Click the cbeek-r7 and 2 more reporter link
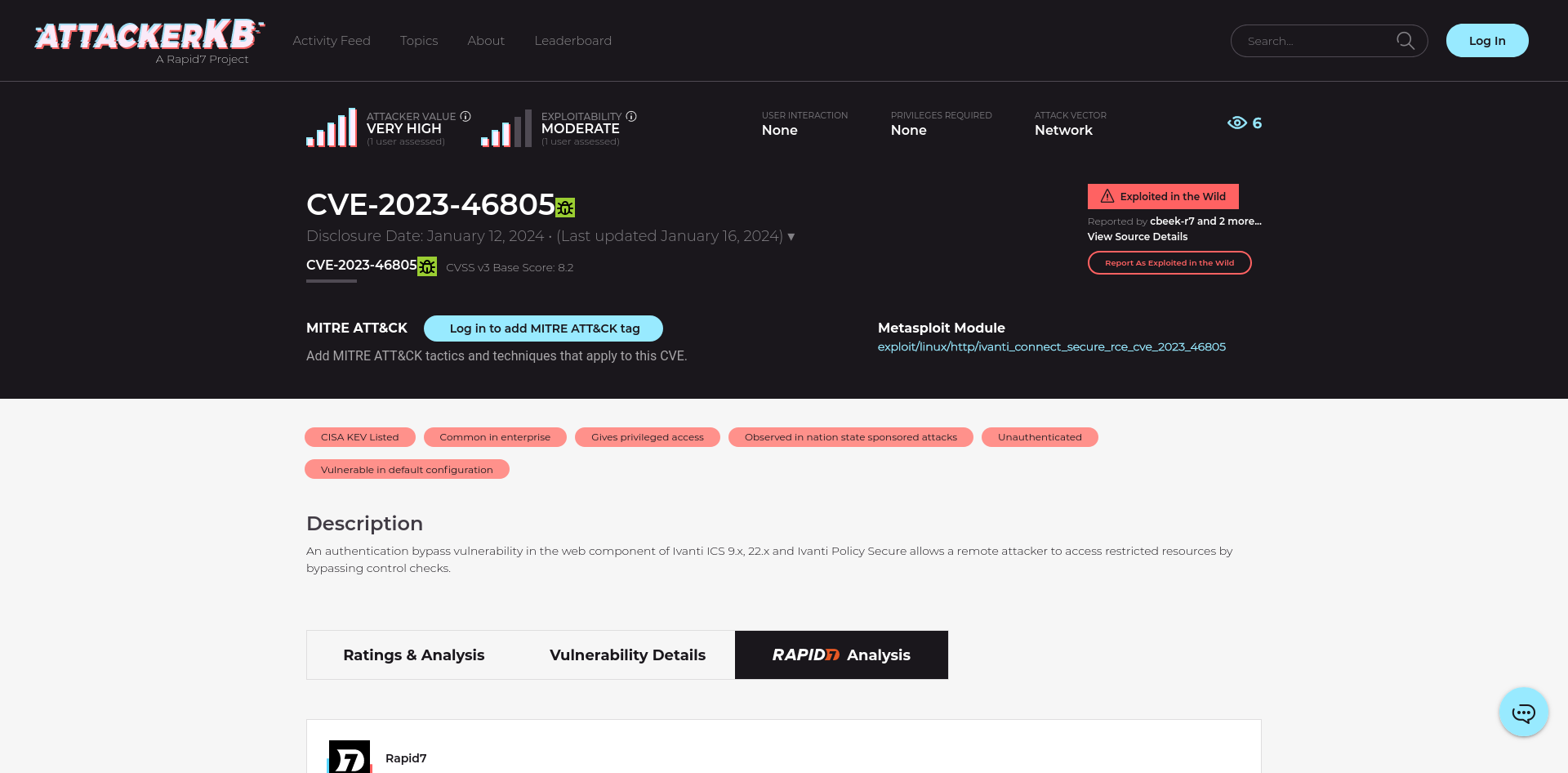The height and width of the screenshot is (773, 1568). pyautogui.click(x=1205, y=221)
